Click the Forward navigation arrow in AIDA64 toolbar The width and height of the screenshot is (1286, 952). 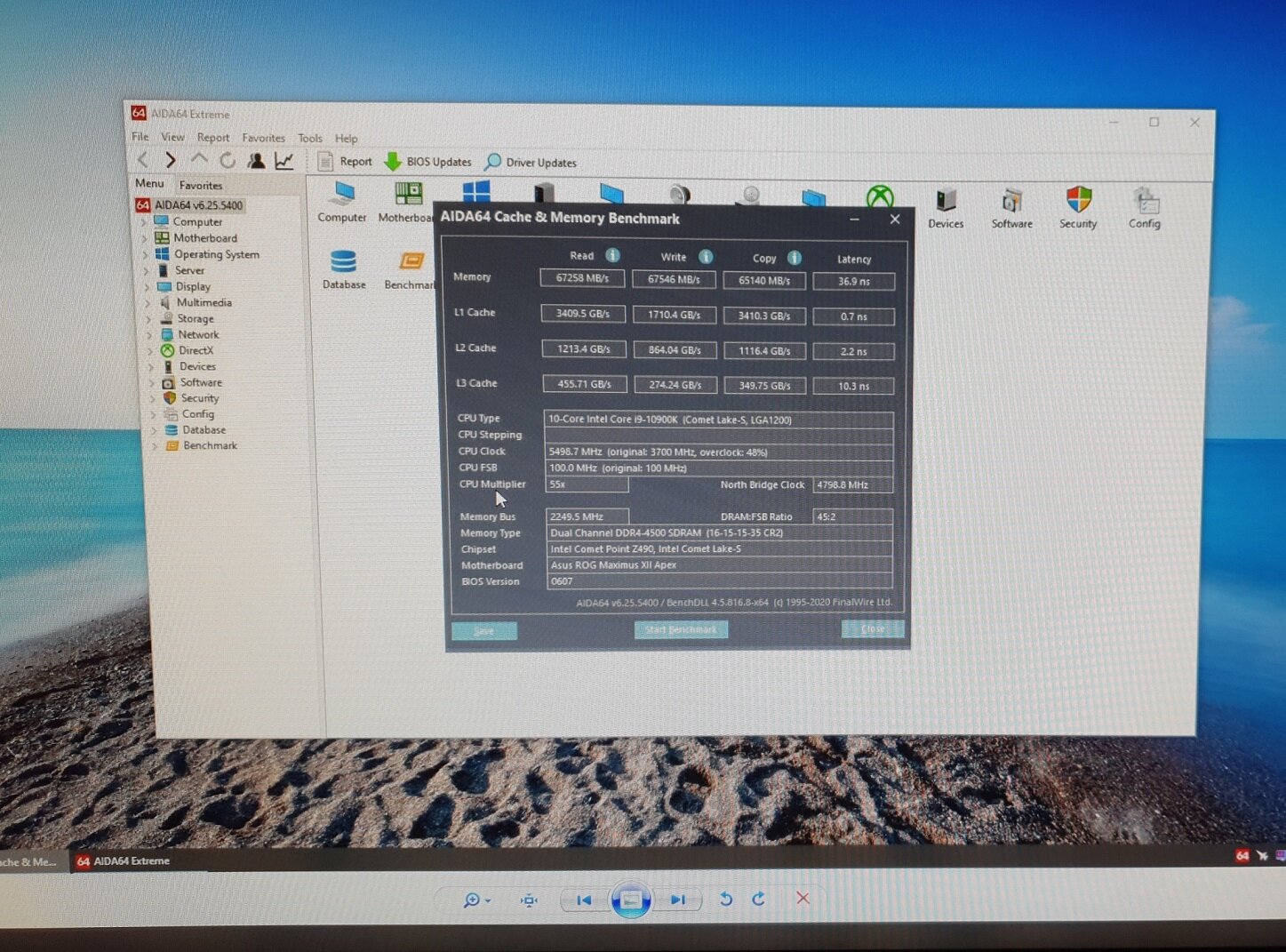point(170,160)
